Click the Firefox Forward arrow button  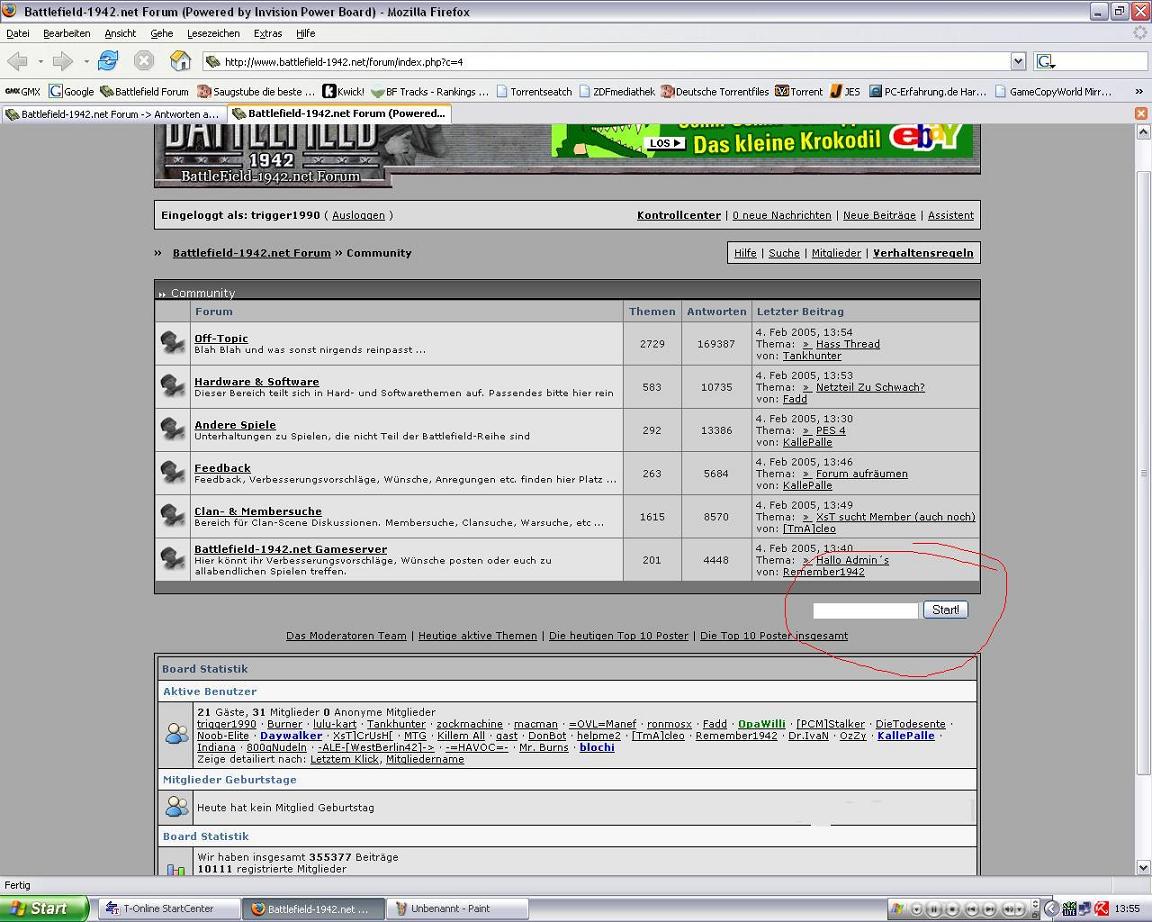point(63,61)
